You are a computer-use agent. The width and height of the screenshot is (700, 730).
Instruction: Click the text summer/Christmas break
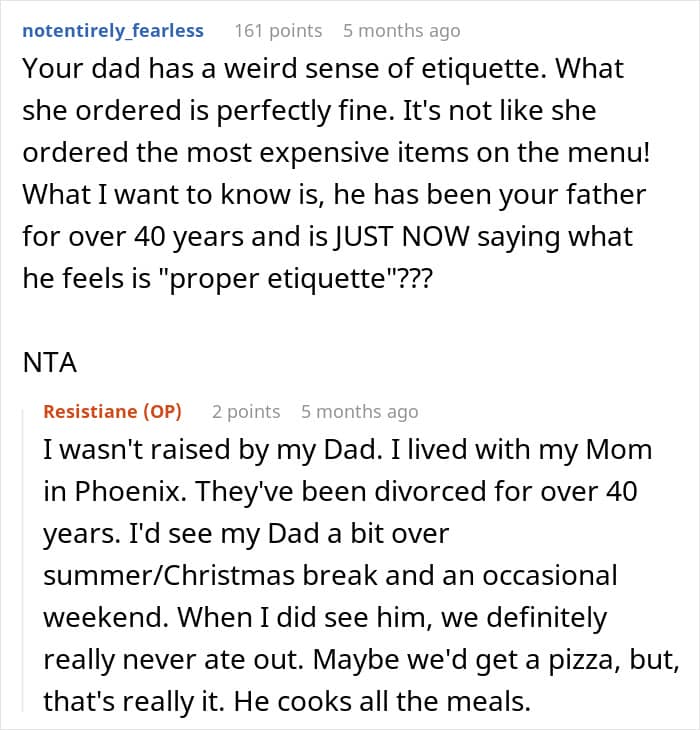pyautogui.click(x=210, y=575)
